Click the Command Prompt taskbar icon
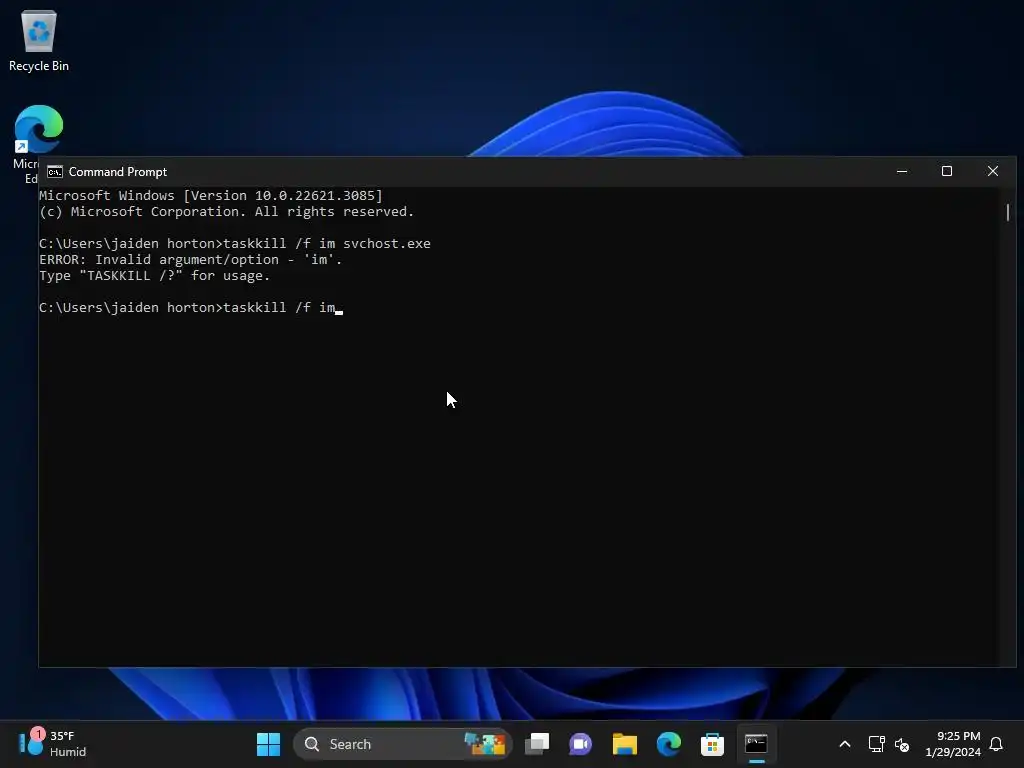This screenshot has height=768, width=1024. (x=756, y=744)
